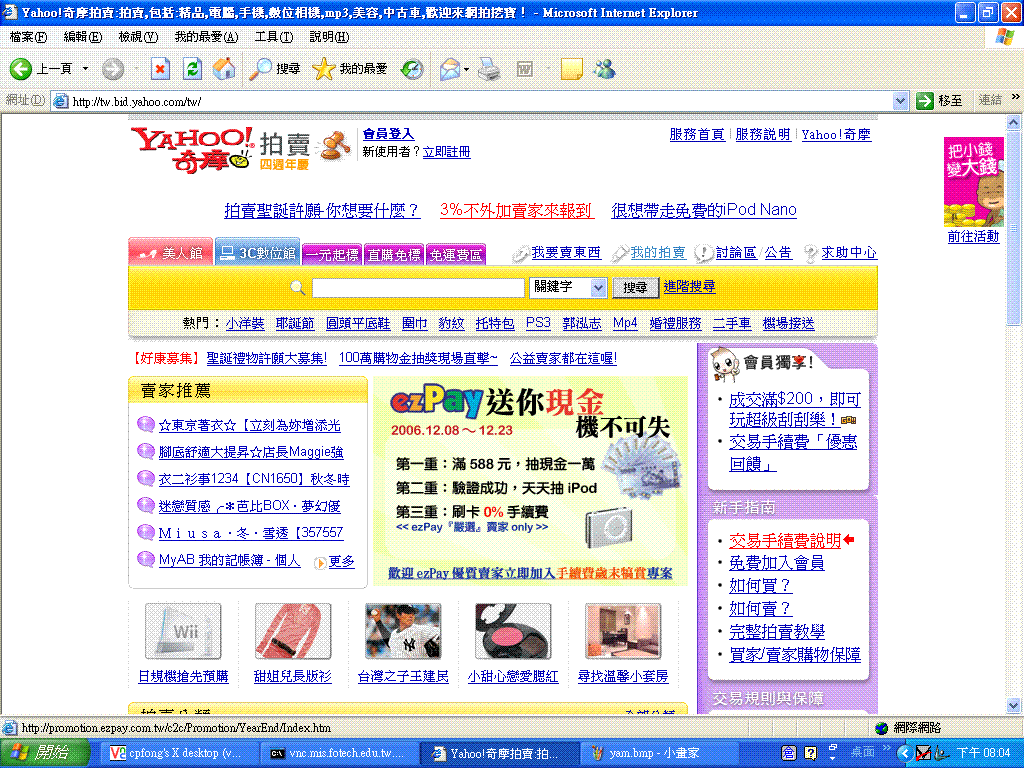Expand the Back button history dropdown arrow

coord(85,69)
